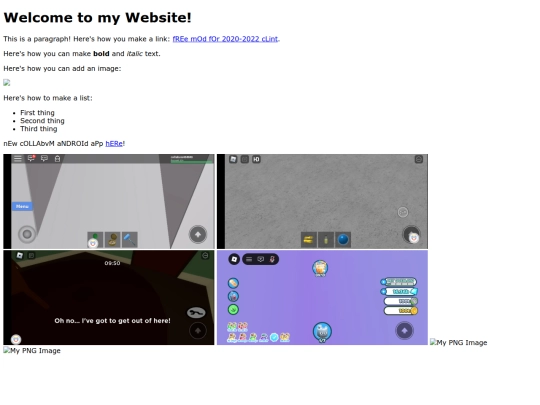Click the backpack icon in gray-floor screenshot's top bar
The height and width of the screenshot is (405, 540).
(x=58, y=158)
